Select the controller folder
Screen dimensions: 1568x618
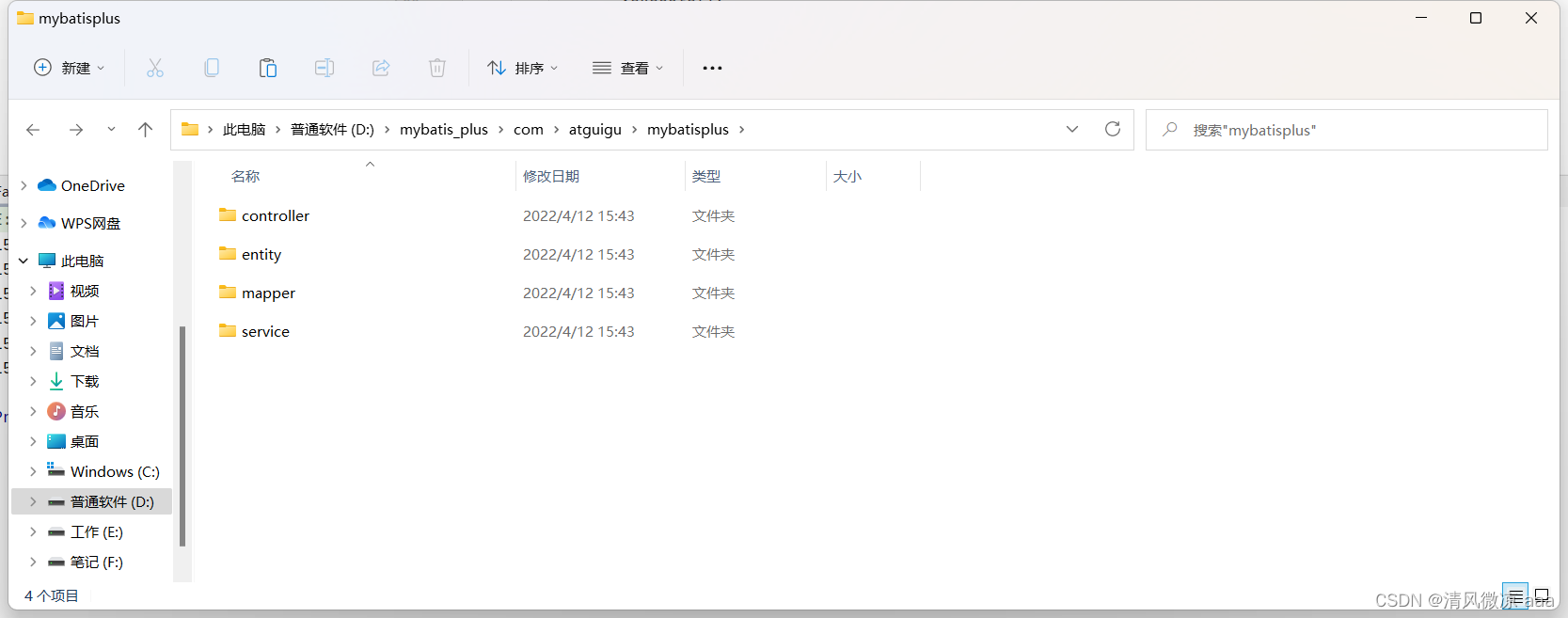click(276, 215)
